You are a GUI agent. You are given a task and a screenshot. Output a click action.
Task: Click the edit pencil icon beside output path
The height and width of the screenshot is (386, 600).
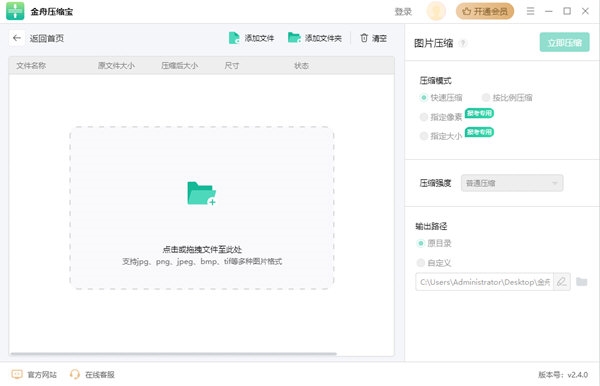click(x=561, y=282)
